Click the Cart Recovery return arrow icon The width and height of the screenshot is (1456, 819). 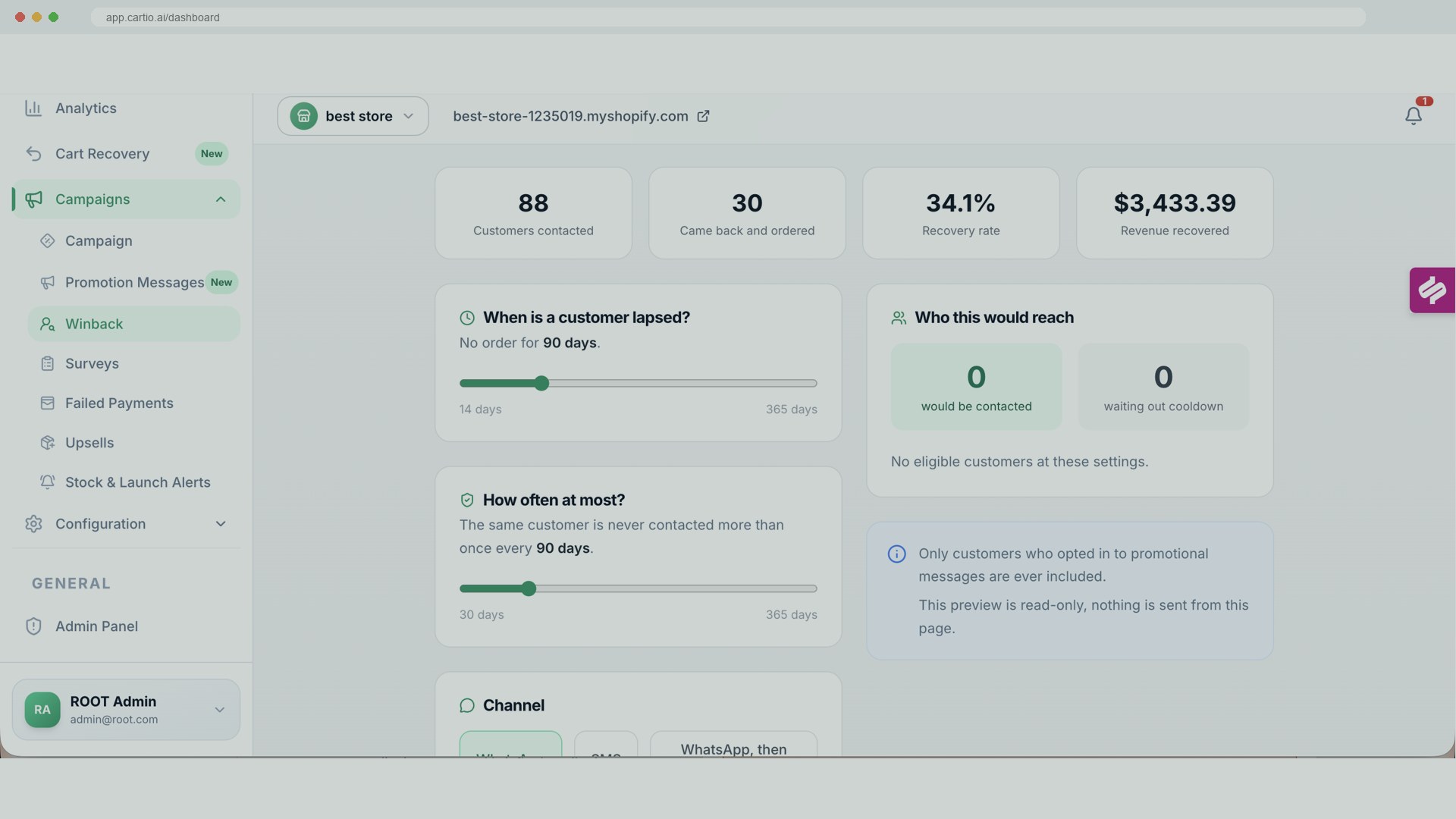33,154
